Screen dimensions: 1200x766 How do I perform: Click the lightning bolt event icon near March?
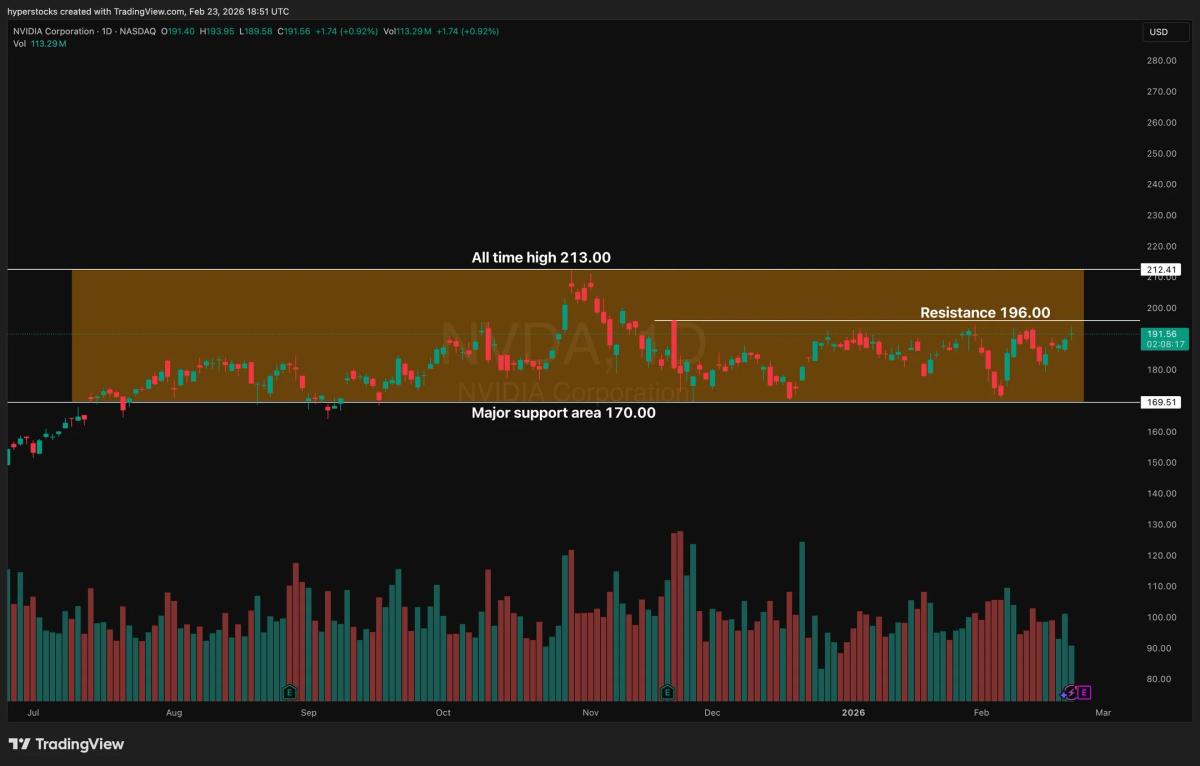coord(1070,693)
